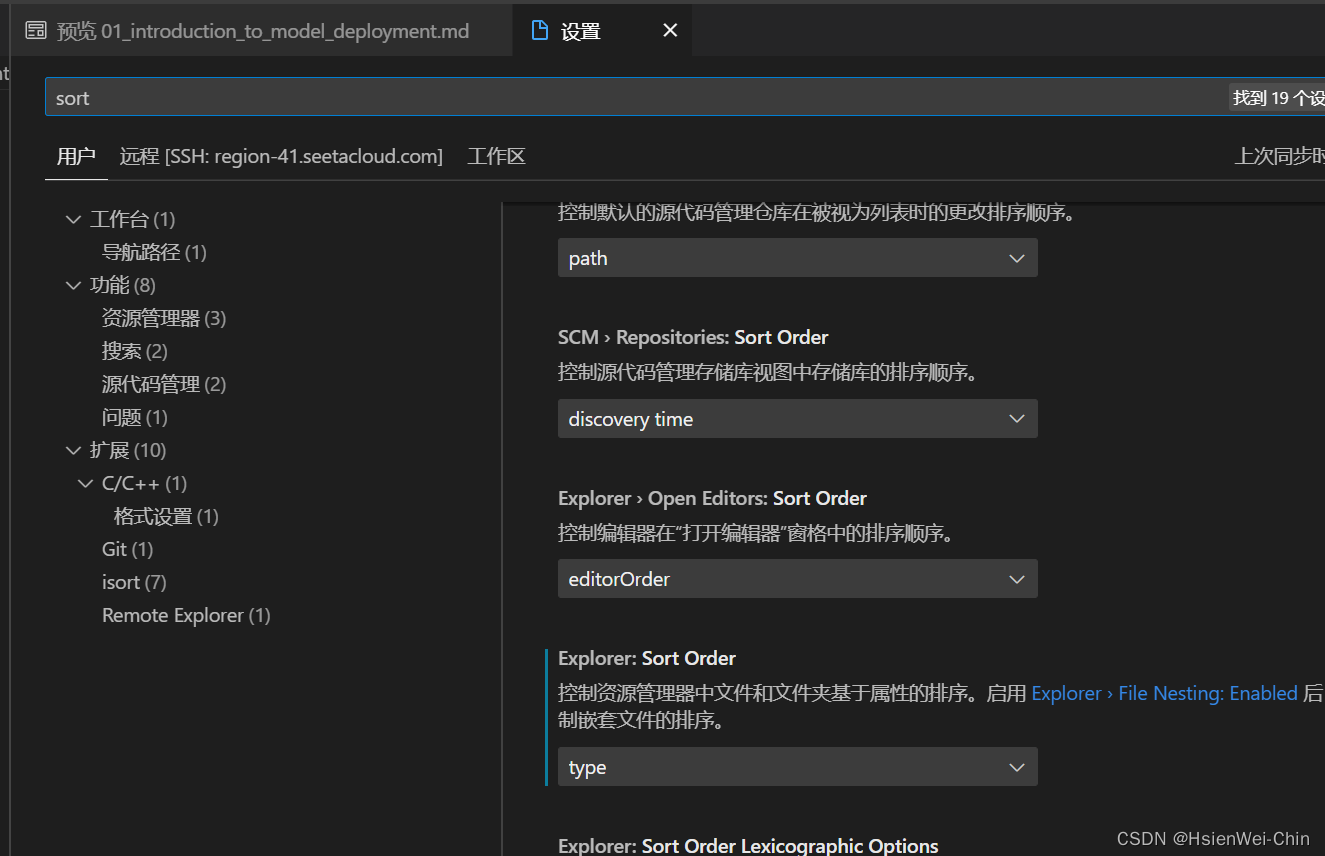1325x856 pixels.
Task: Switch to the 工作区 settings scope
Action: [x=496, y=155]
